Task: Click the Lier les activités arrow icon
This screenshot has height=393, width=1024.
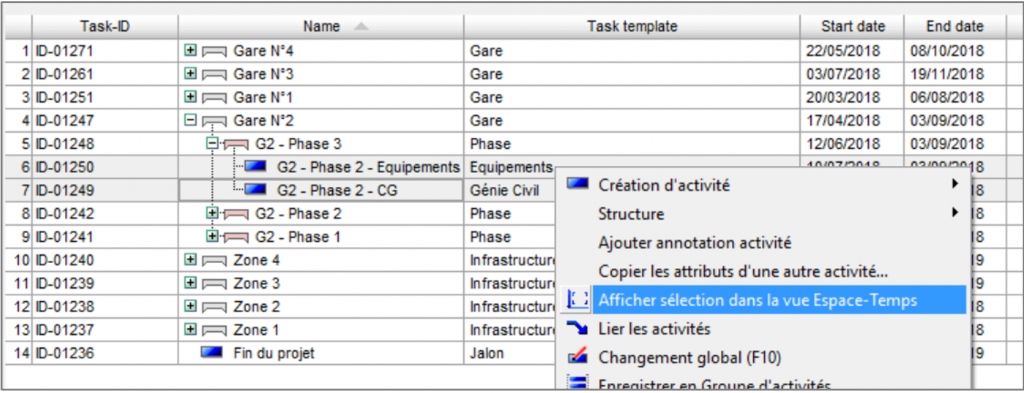Action: pyautogui.click(x=577, y=328)
